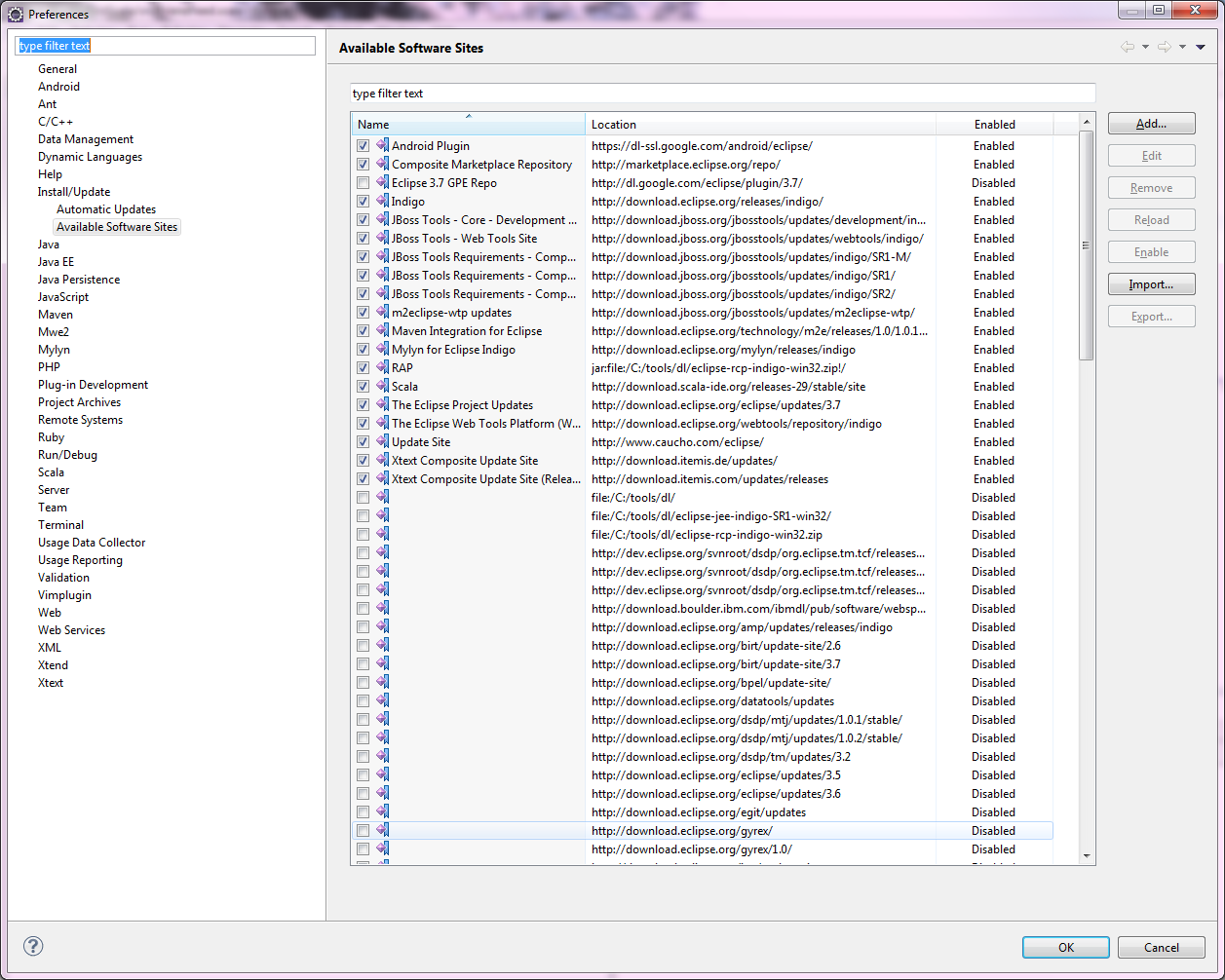Open Automatic Updates preferences page
The image size is (1225, 980).
click(x=106, y=208)
